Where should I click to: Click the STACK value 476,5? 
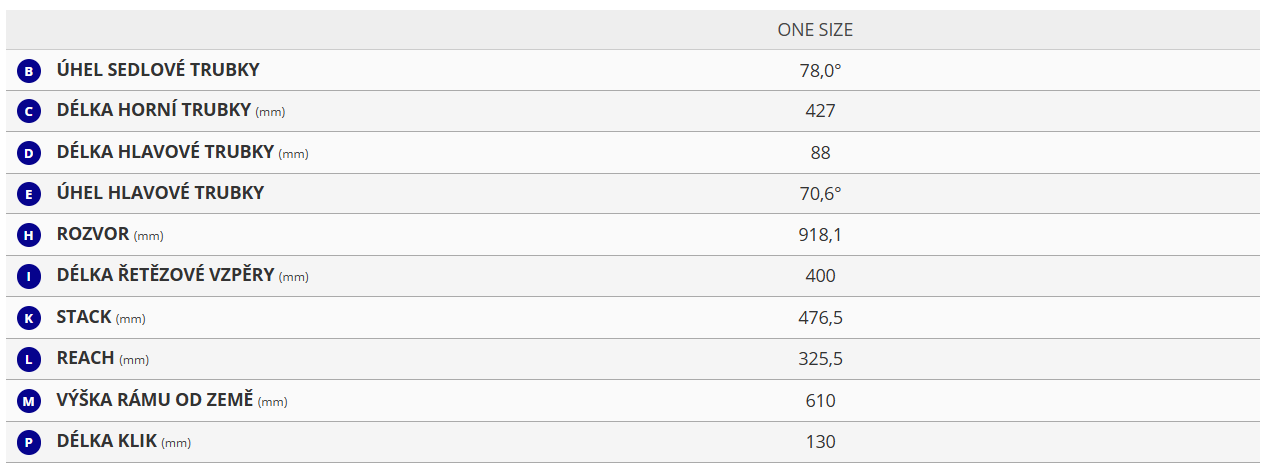[820, 318]
